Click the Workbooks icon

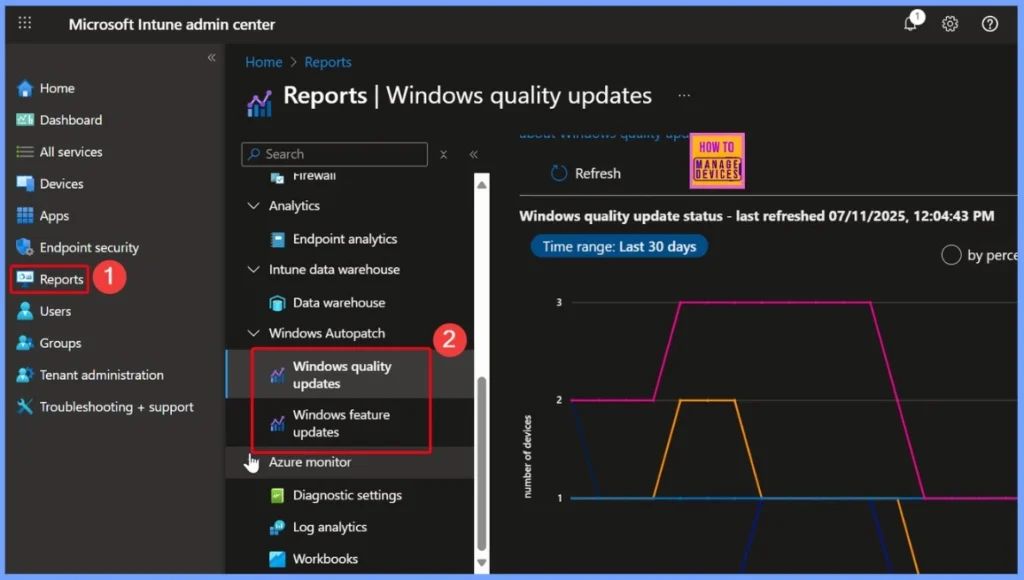coord(278,559)
